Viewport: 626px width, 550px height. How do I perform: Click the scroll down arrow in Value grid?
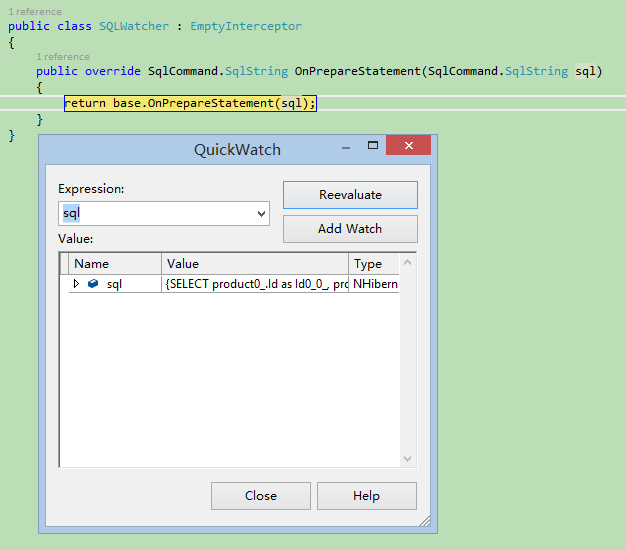tap(408, 459)
